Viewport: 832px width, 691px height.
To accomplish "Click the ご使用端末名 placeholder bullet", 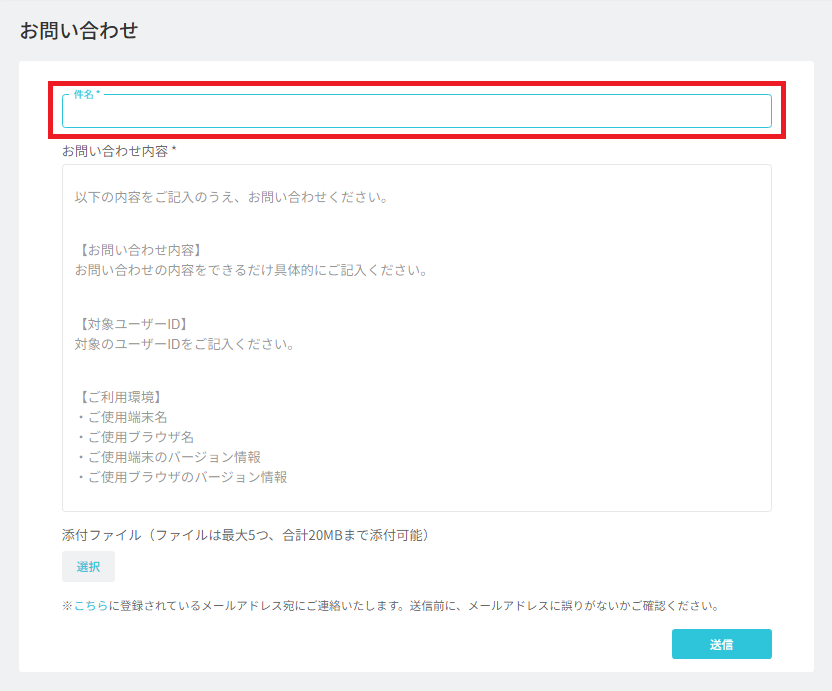I will [x=121, y=417].
